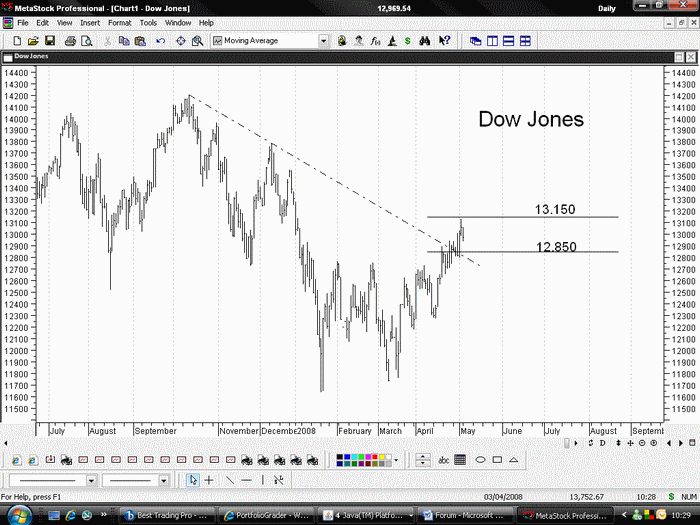Open the Tools menu
This screenshot has height=525, width=700.
click(x=148, y=23)
